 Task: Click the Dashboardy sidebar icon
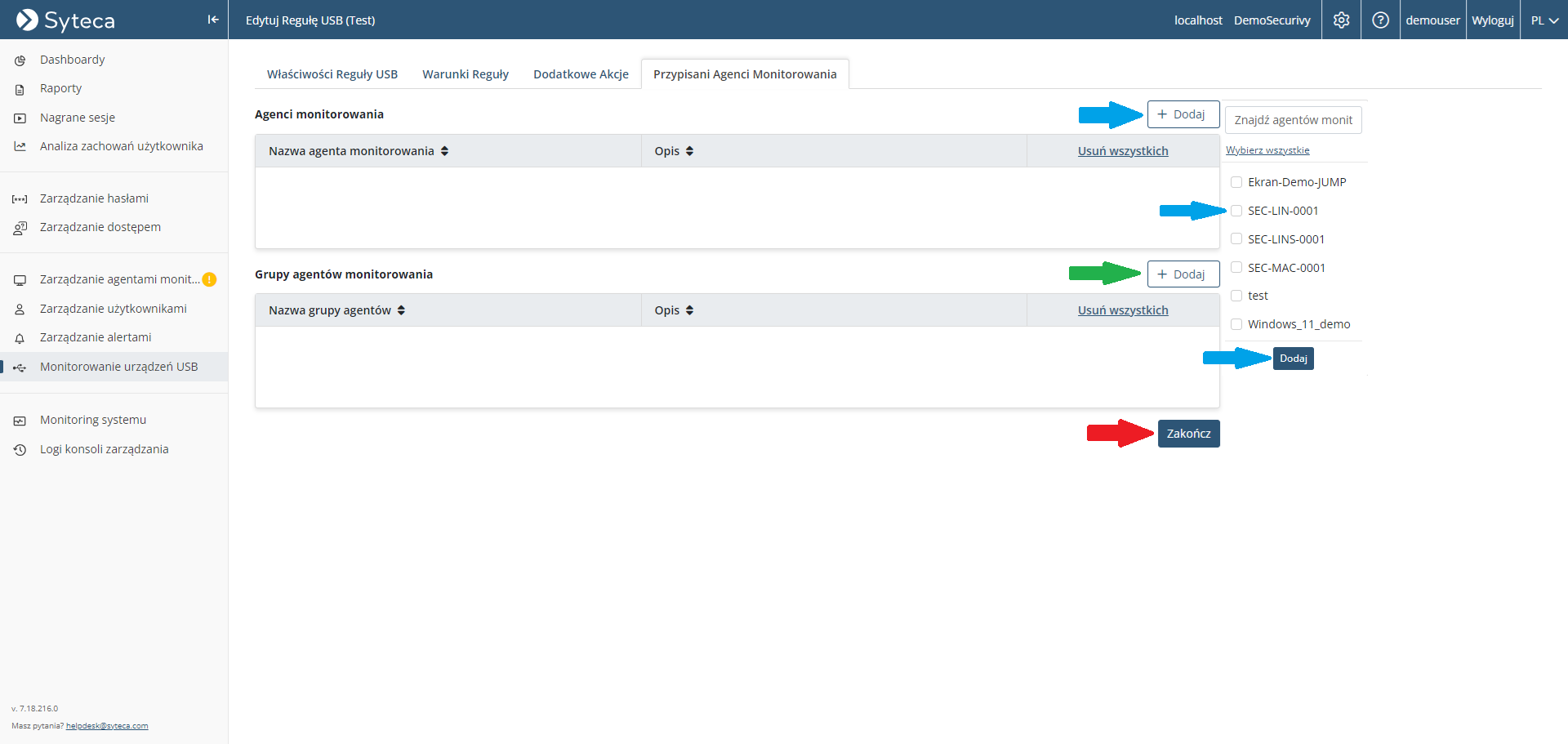point(20,60)
